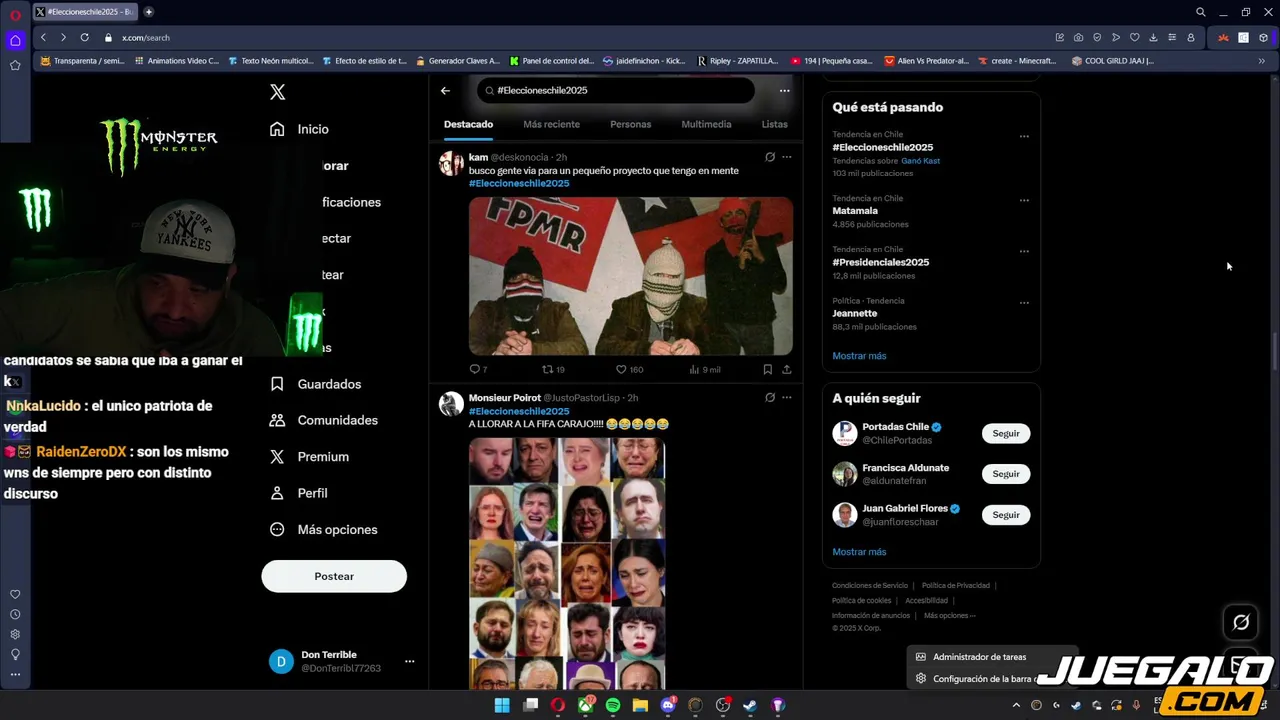Open options for #Presidenciales2025 trend
This screenshot has width=1280, height=720.
tap(1024, 251)
